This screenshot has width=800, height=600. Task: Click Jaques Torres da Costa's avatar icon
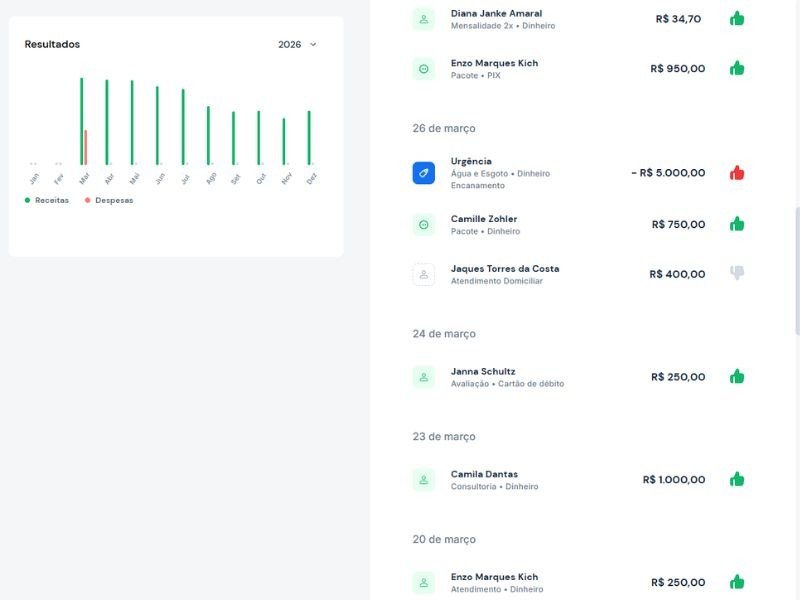[423, 274]
